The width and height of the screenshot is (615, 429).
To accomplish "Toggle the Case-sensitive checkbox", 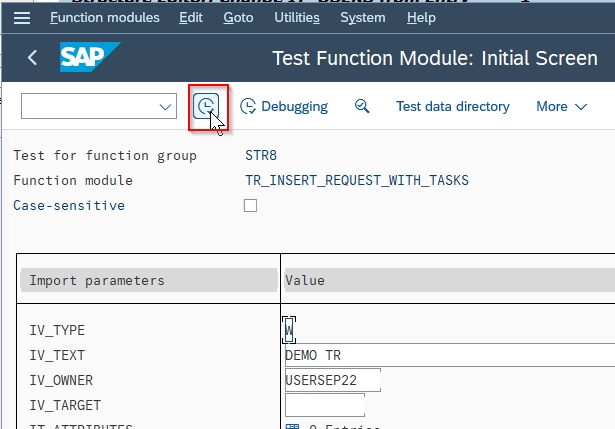I will [x=251, y=205].
